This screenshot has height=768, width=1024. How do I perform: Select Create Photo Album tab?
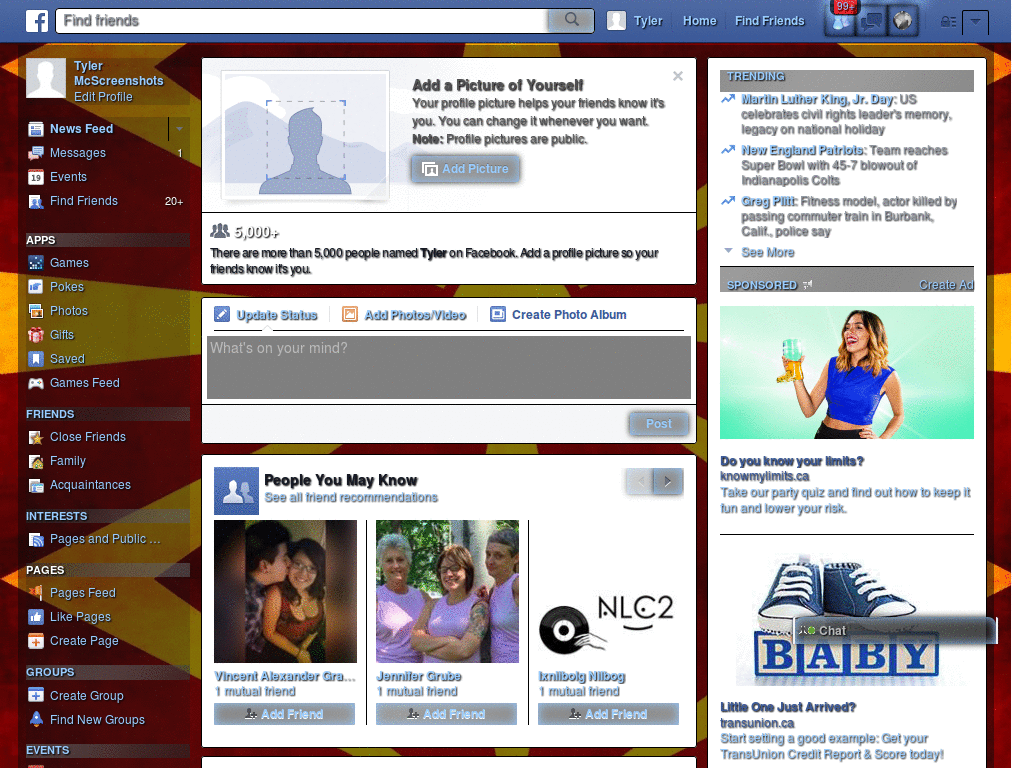coord(558,315)
